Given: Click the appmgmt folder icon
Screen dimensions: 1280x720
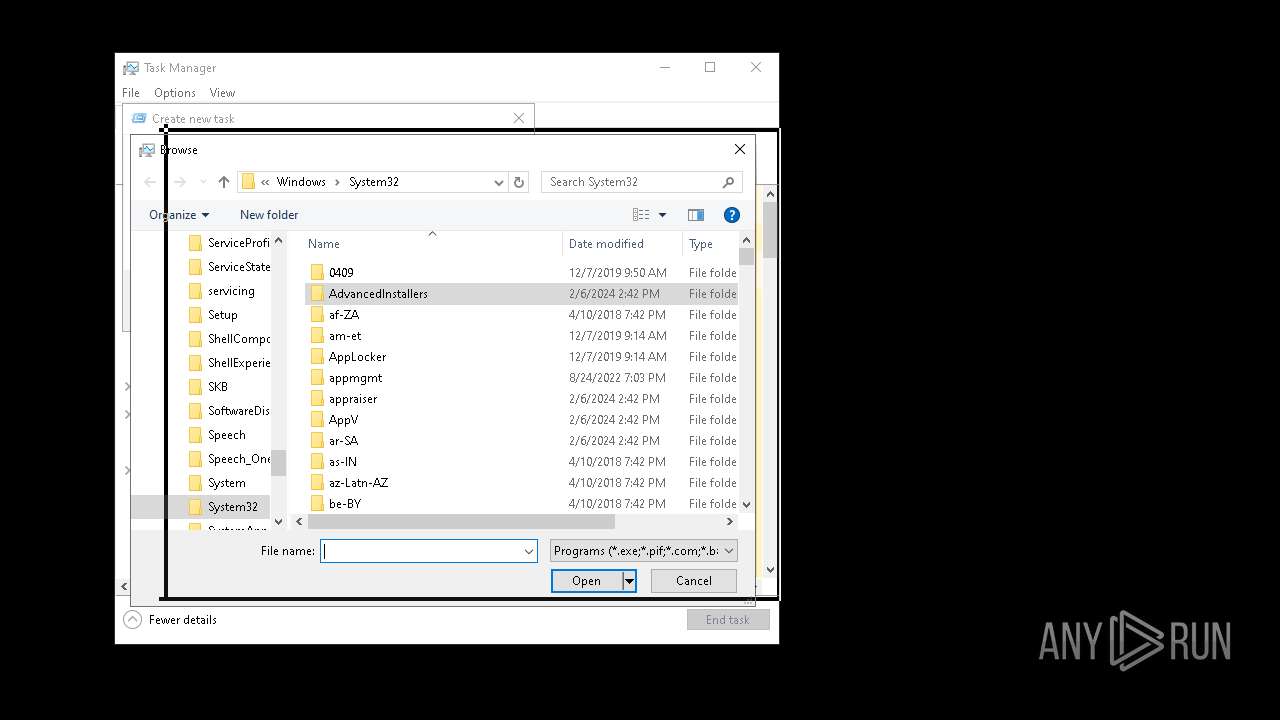Looking at the screenshot, I should pos(317,378).
